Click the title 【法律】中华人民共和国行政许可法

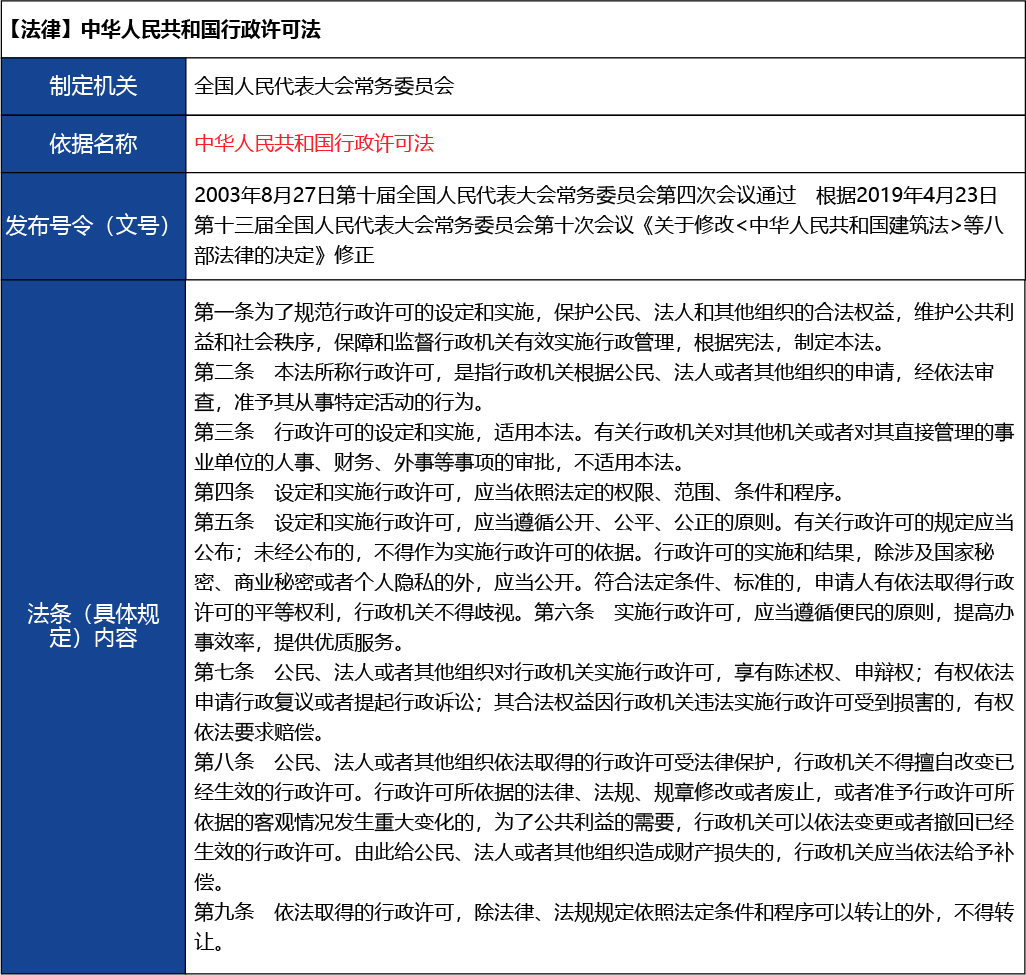pos(164,29)
